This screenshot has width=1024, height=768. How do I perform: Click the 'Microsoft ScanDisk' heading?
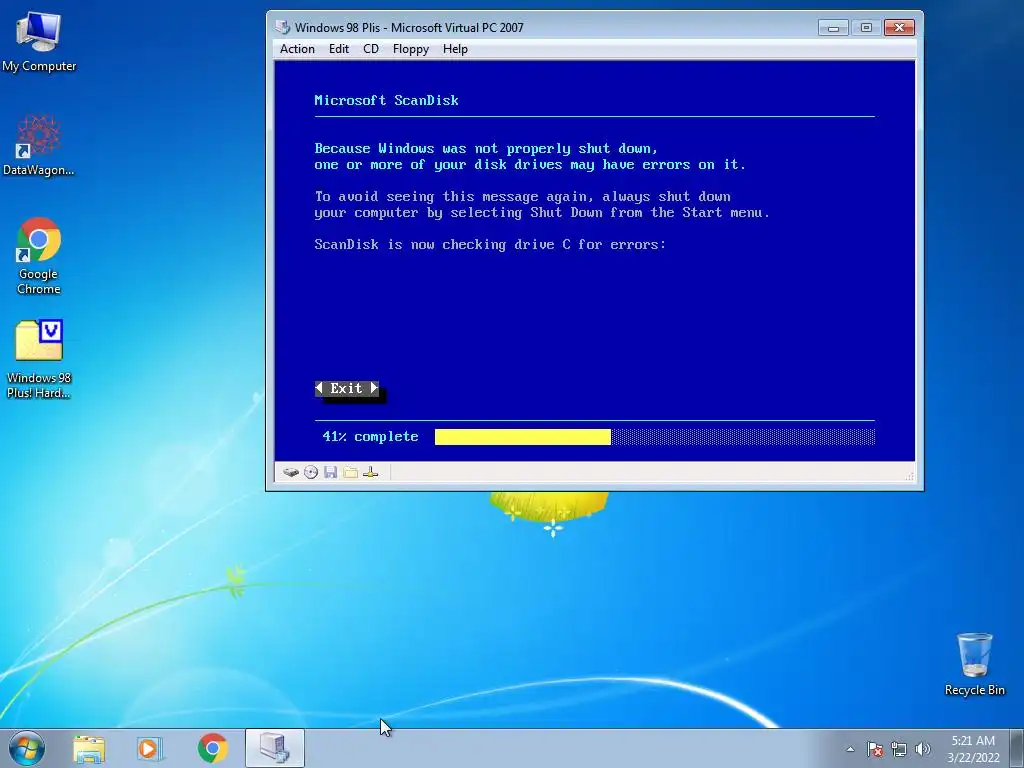click(387, 101)
